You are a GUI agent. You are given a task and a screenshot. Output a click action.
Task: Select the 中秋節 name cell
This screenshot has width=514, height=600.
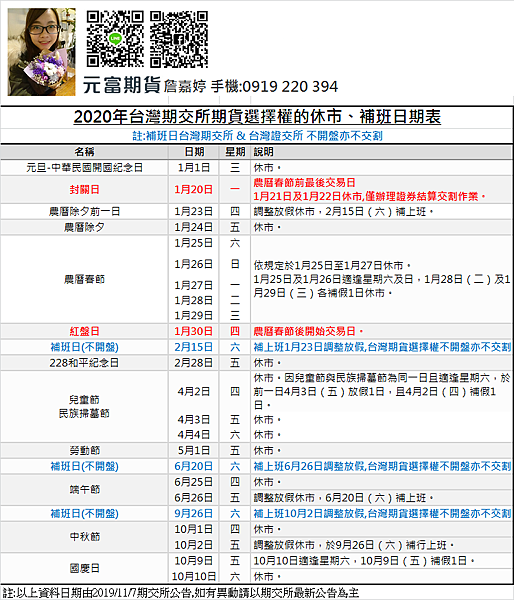click(x=84, y=537)
